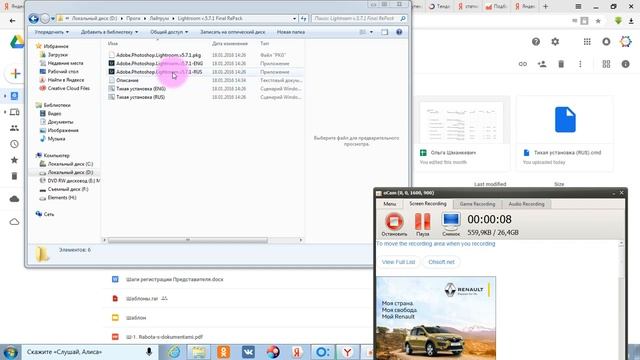This screenshot has height=360, width=640.
Task: Stop recording with the Остановить button in oCam
Action: (x=394, y=224)
